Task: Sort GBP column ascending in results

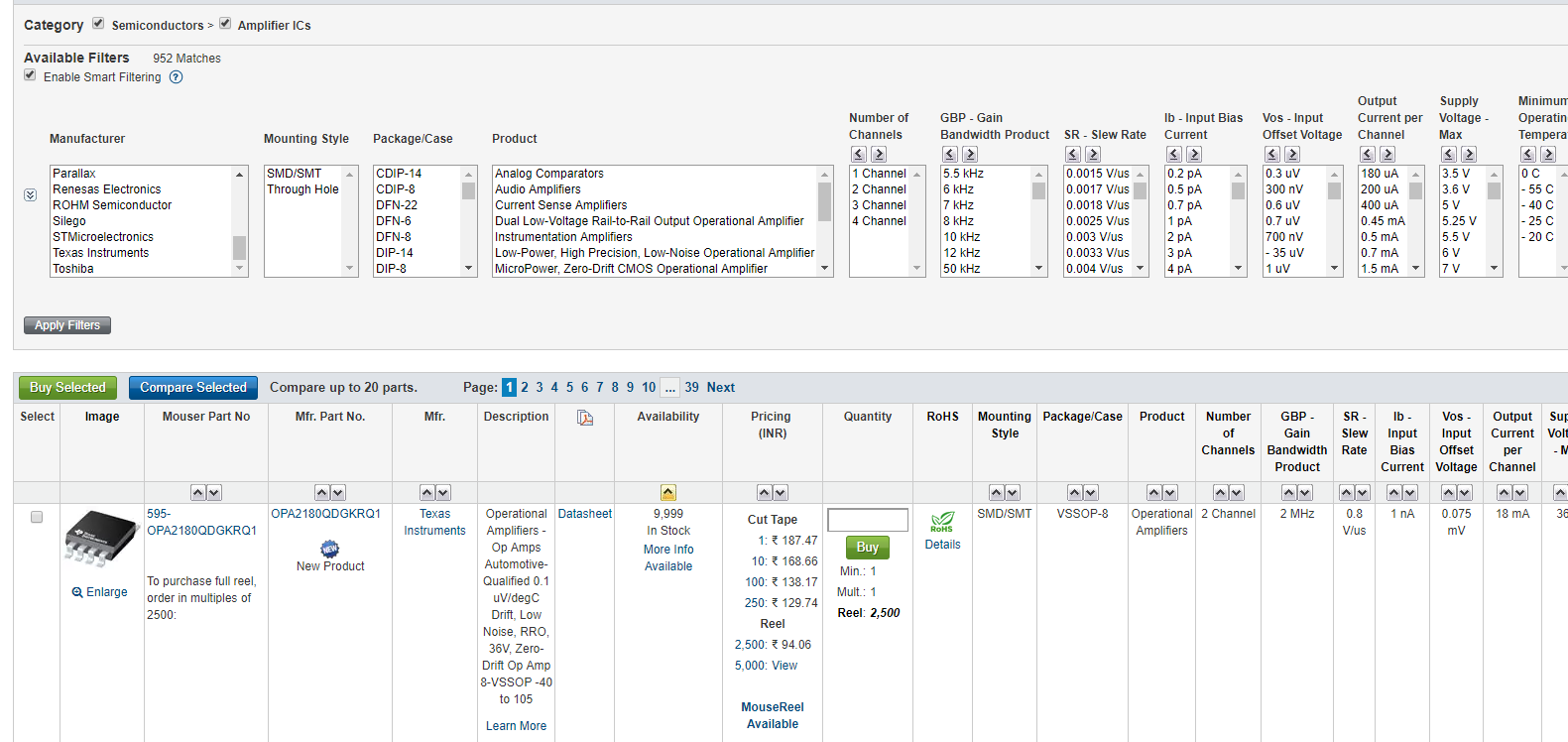Action: click(x=1289, y=493)
